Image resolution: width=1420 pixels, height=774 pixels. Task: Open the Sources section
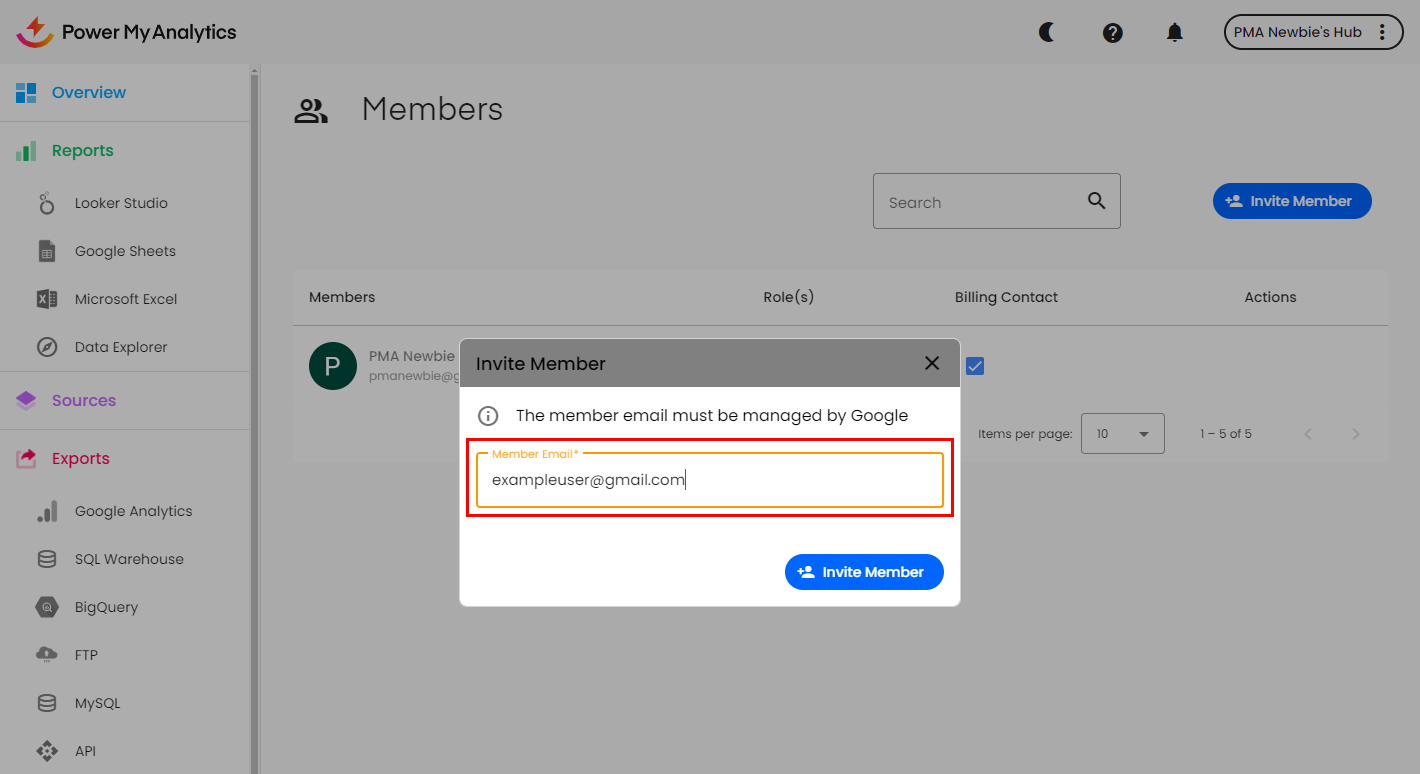coord(84,400)
